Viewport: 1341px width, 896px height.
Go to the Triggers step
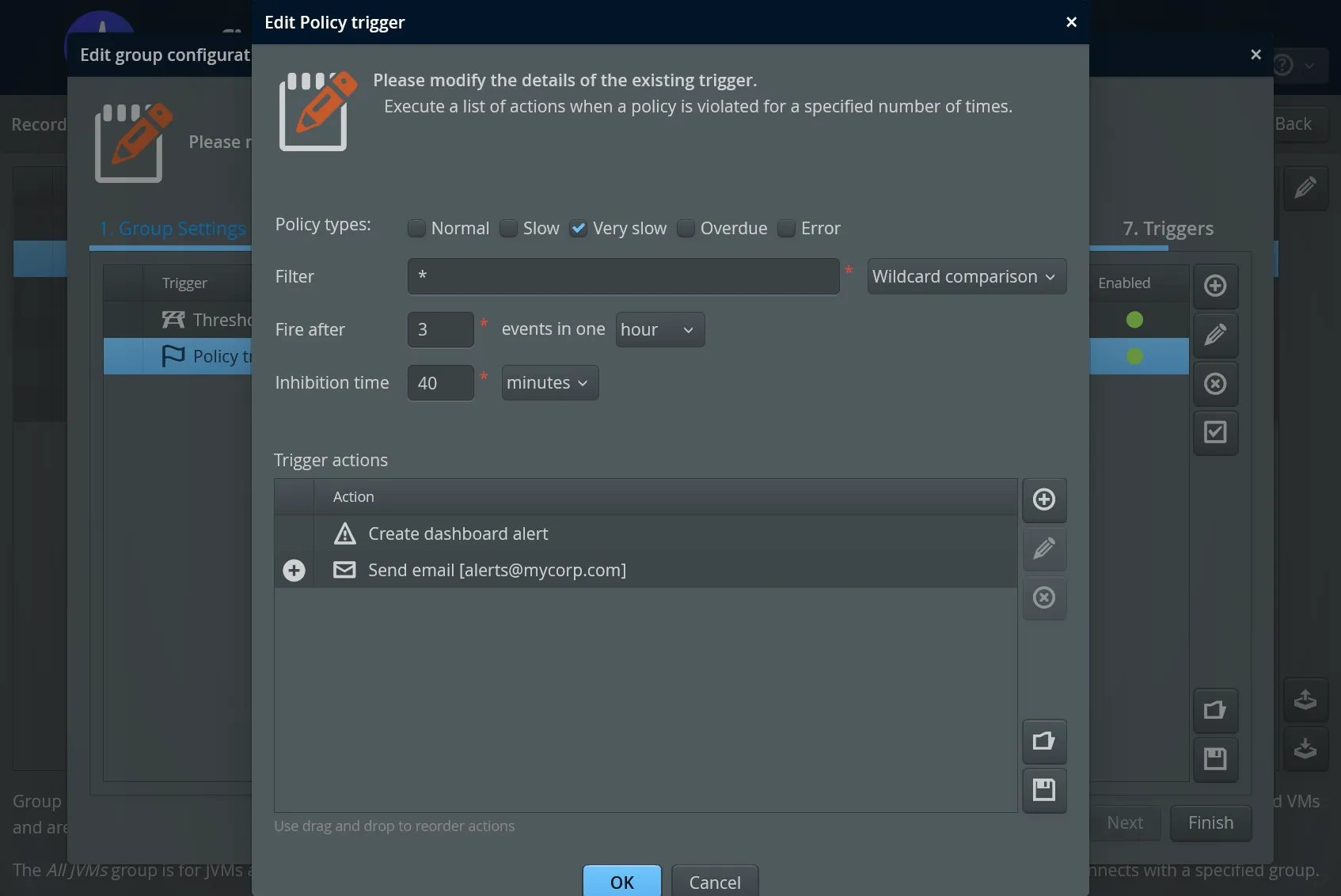pyautogui.click(x=1168, y=228)
